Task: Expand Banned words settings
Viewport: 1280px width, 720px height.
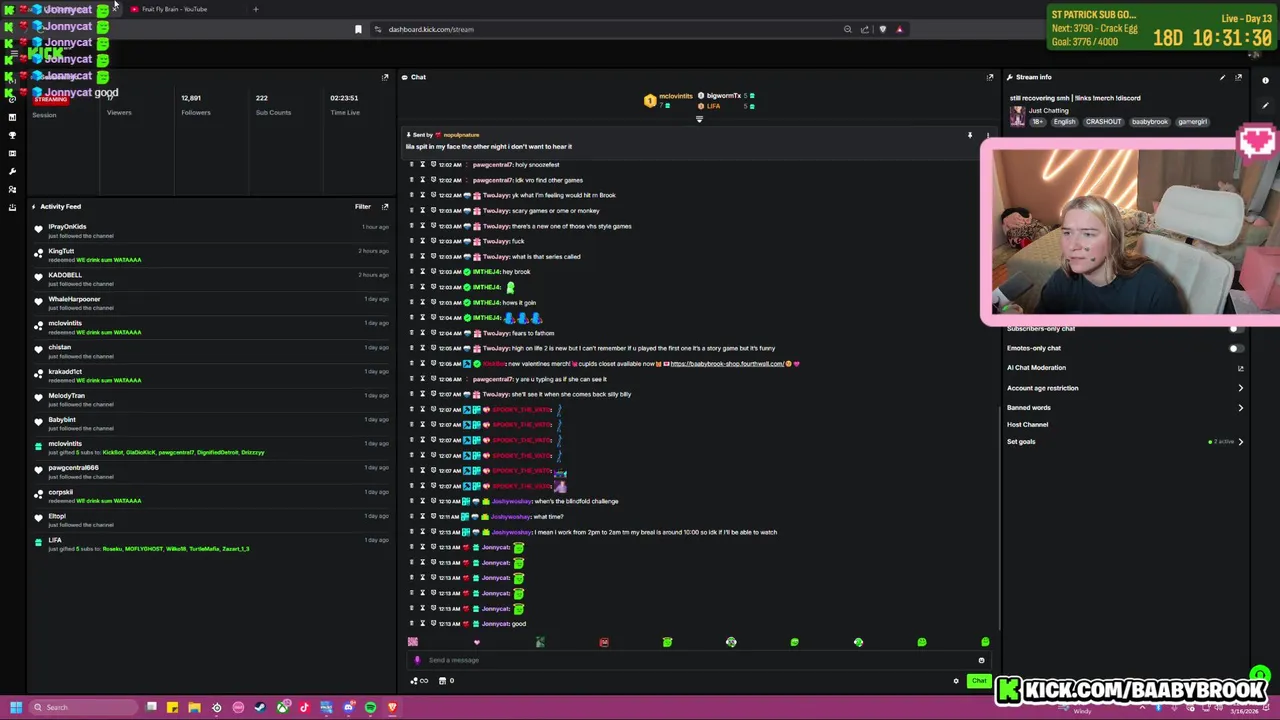Action: point(1241,407)
